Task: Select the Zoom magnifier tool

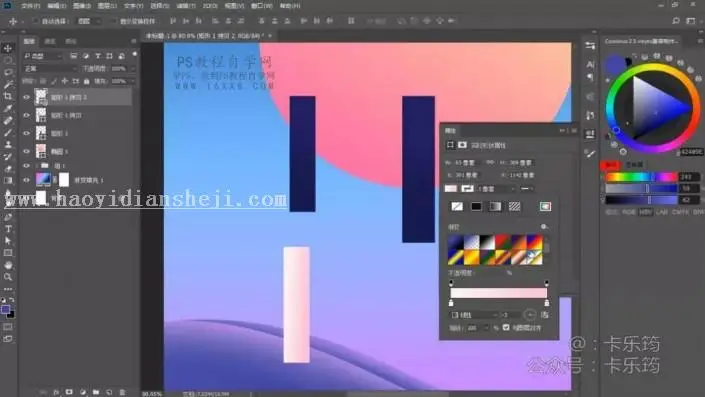Action: click(x=8, y=277)
